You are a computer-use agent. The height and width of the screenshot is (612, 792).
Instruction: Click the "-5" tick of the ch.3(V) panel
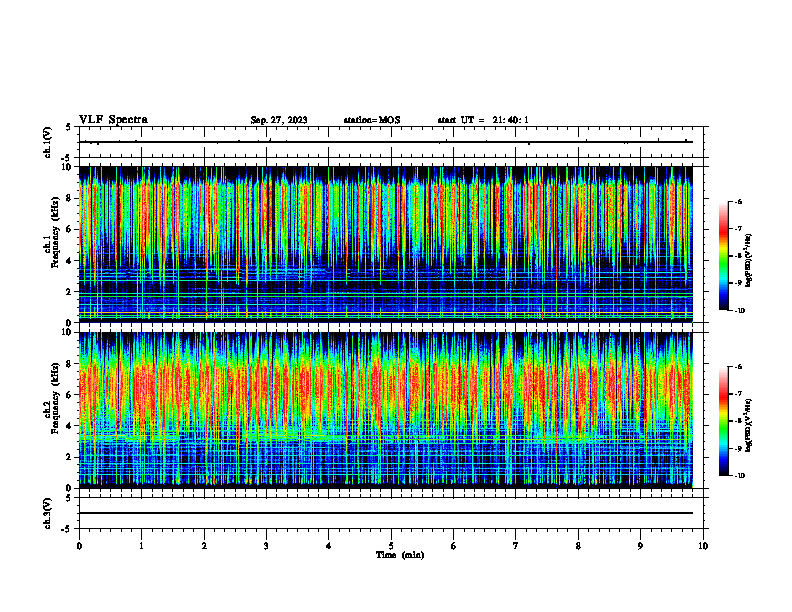[x=68, y=529]
